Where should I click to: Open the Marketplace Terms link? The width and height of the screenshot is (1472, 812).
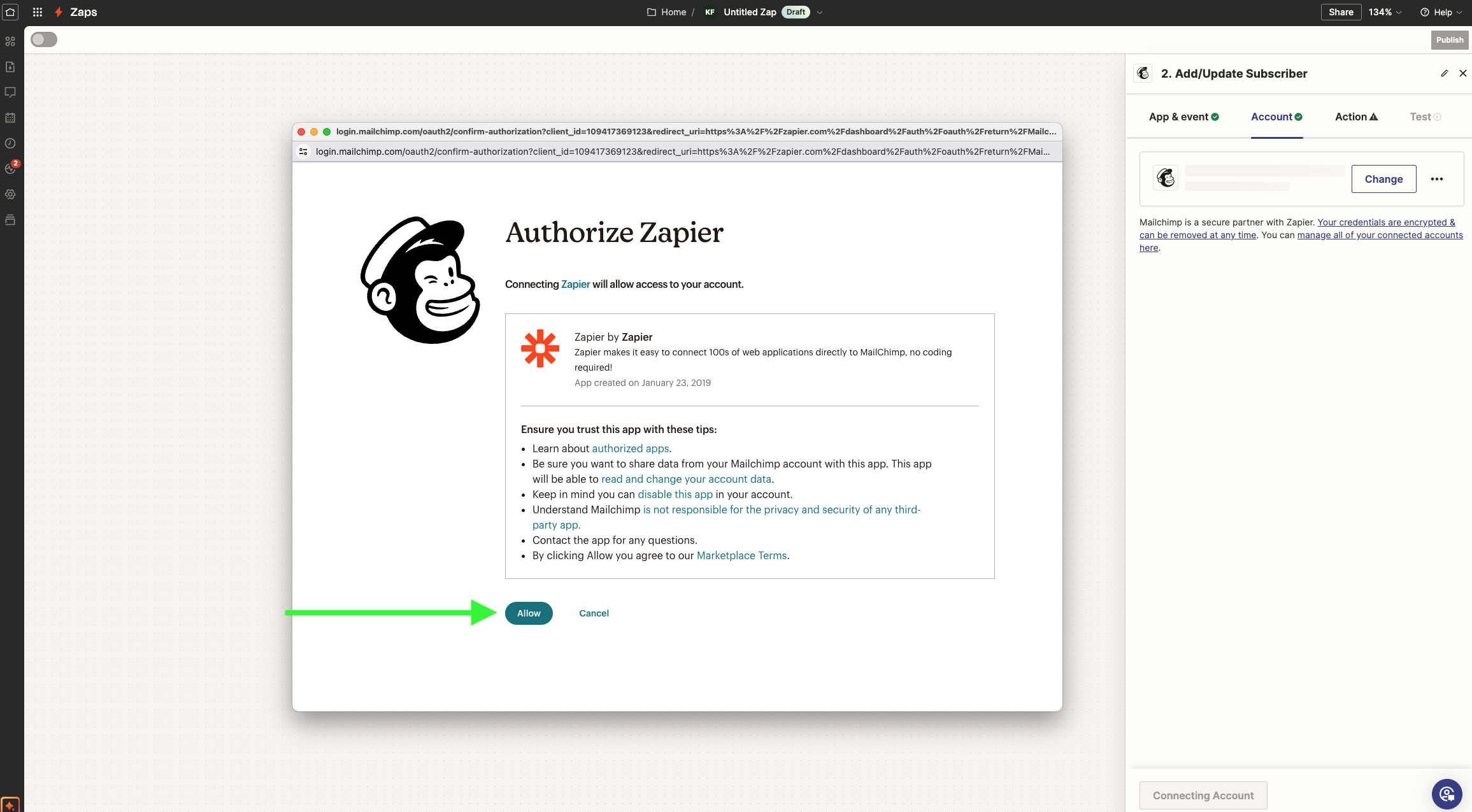coord(742,555)
